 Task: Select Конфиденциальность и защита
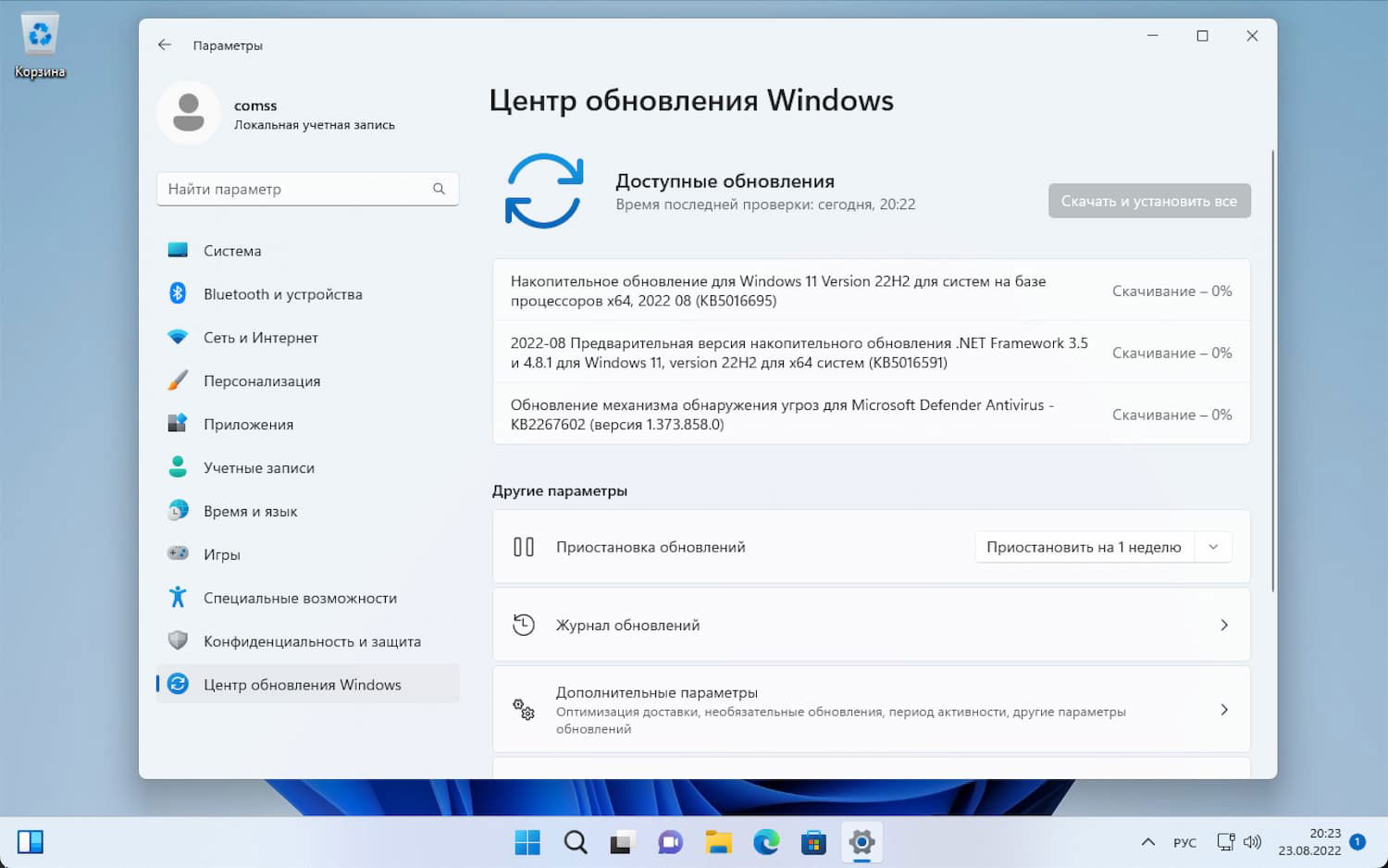pos(307,642)
